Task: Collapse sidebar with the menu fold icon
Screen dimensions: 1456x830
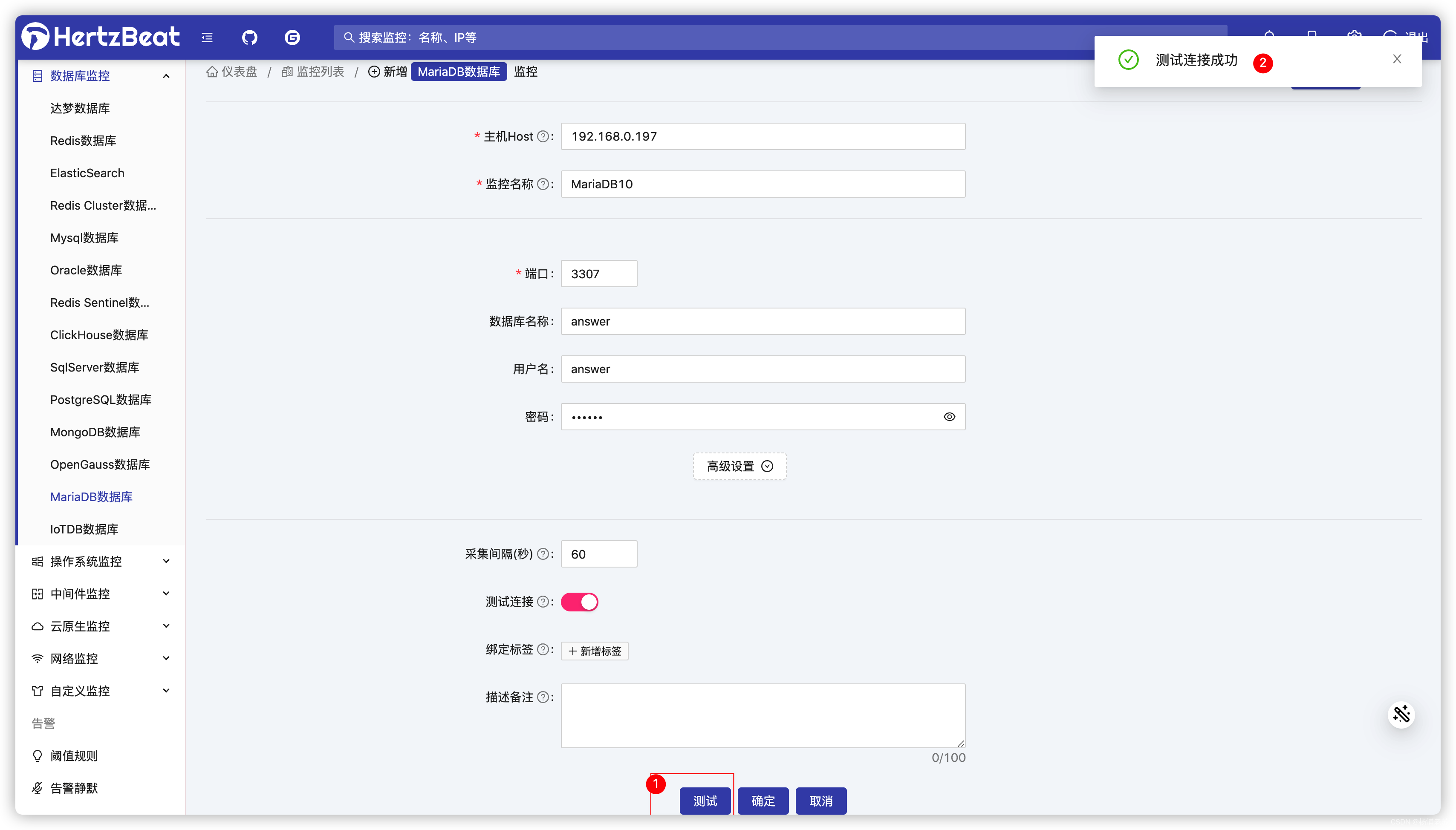Action: click(207, 37)
